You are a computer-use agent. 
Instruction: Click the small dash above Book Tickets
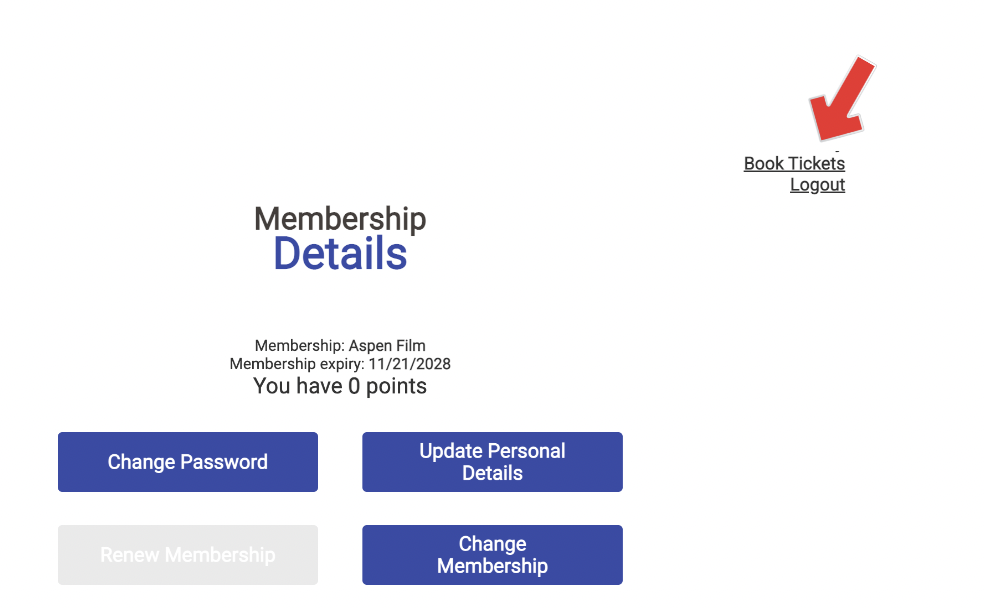coord(837,151)
